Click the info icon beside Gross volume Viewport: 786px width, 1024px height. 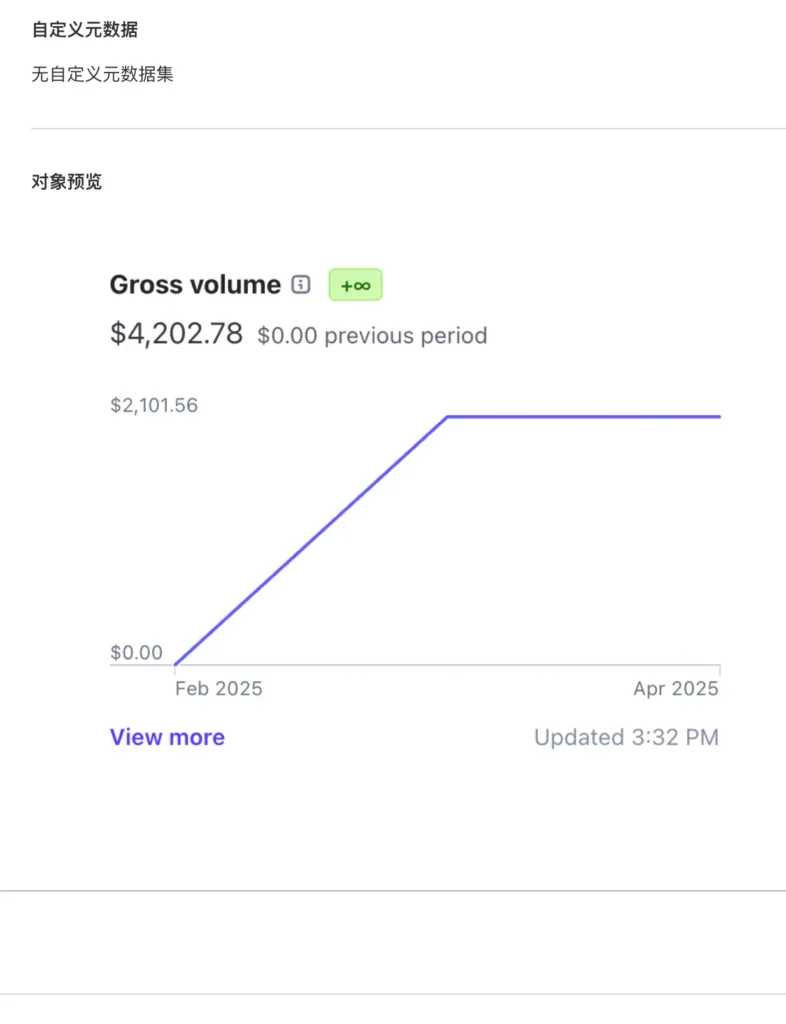tap(300, 285)
